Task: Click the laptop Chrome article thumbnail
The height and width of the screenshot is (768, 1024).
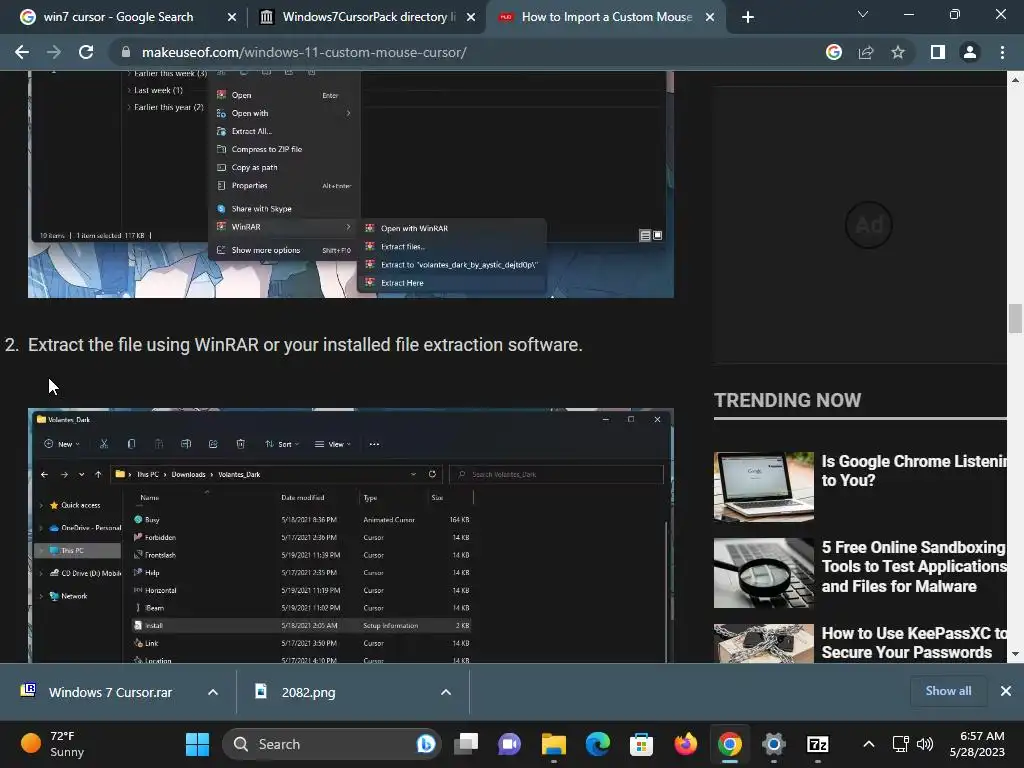Action: pos(763,487)
